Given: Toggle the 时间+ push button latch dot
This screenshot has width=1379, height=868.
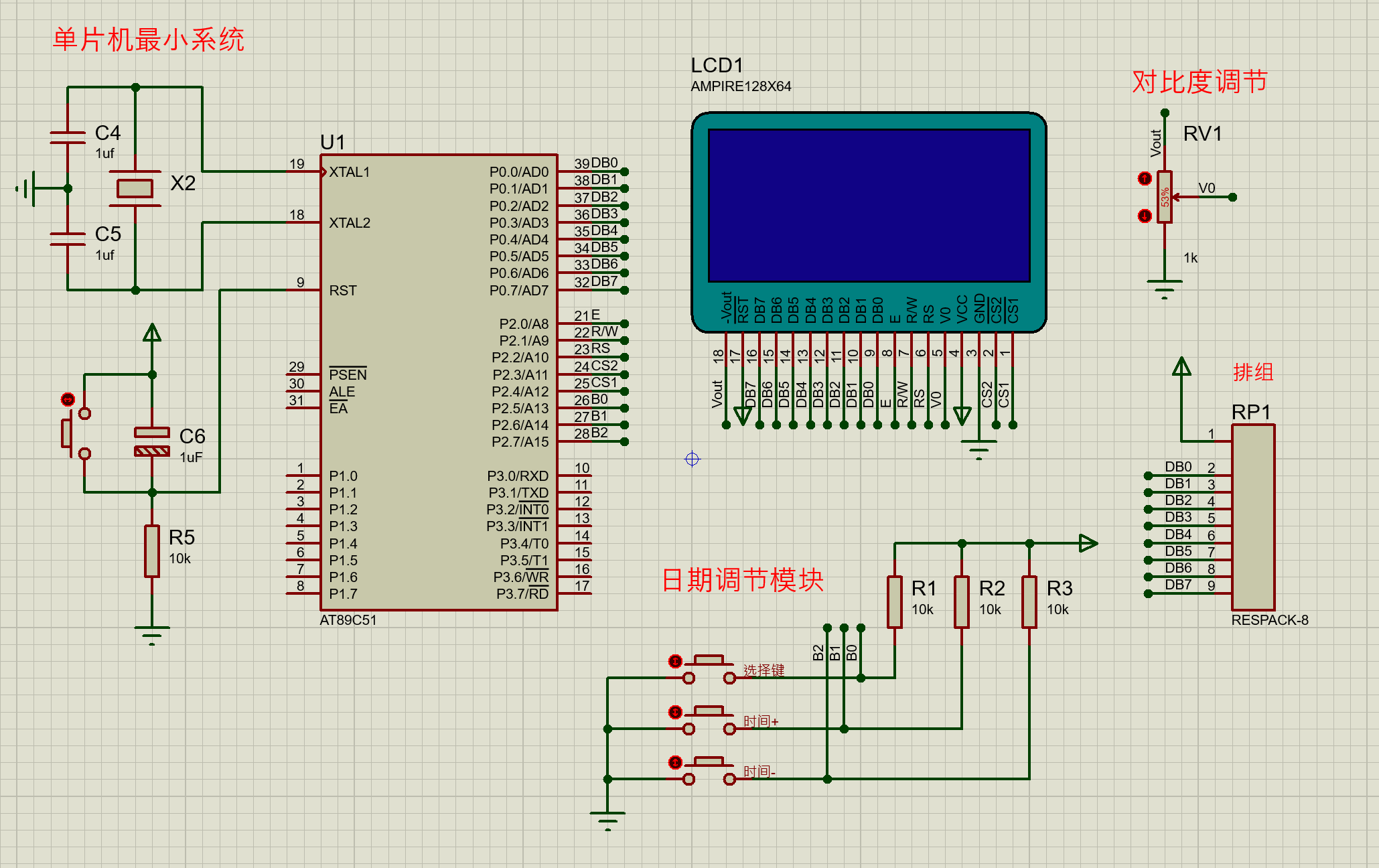Looking at the screenshot, I should [675, 712].
